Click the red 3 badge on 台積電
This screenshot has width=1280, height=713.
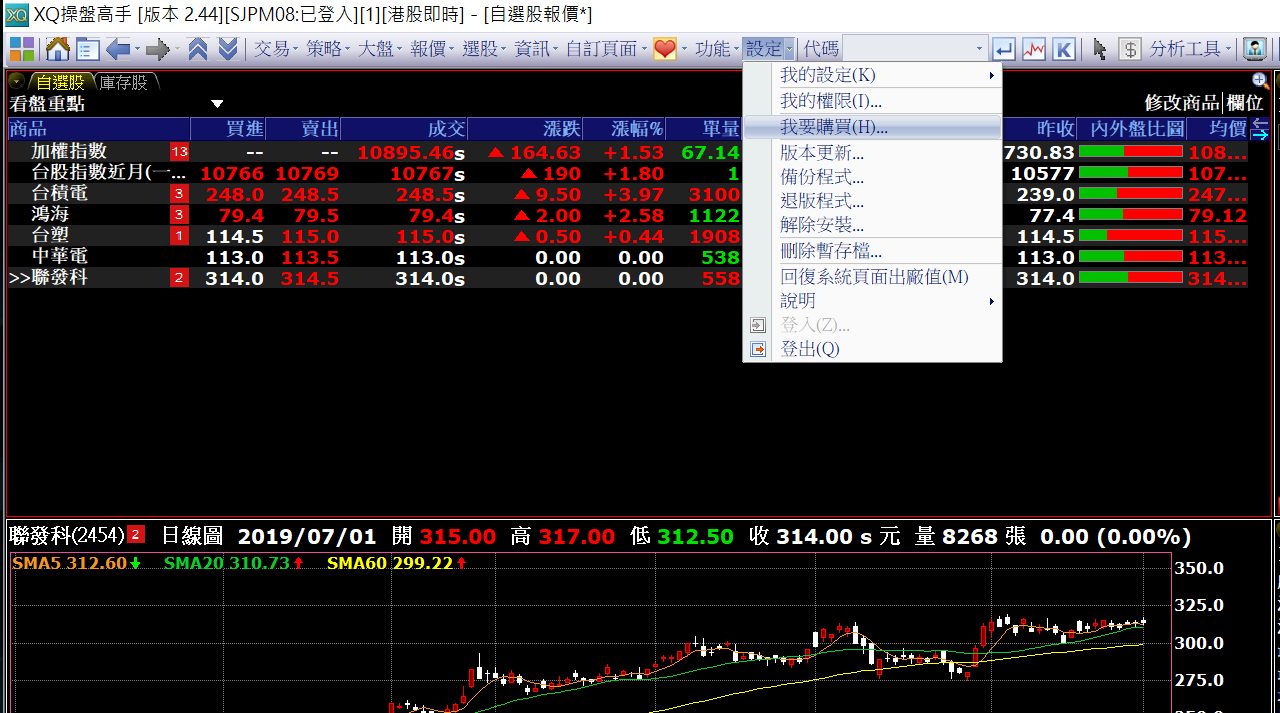(x=179, y=194)
